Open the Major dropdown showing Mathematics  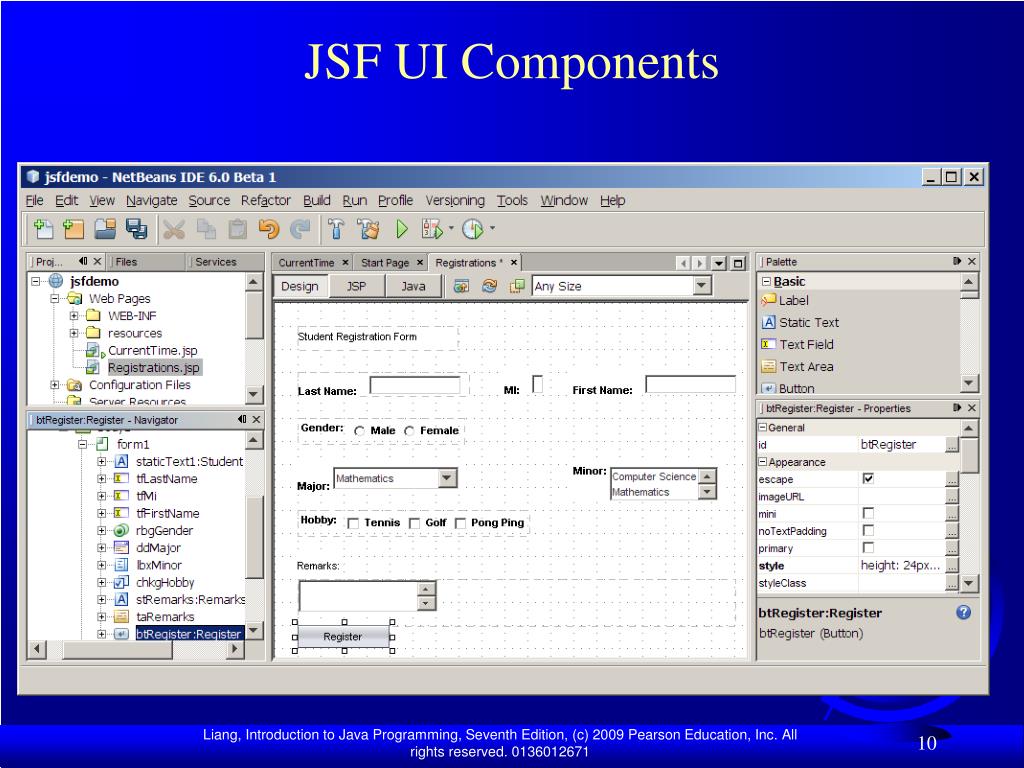pyautogui.click(x=447, y=479)
